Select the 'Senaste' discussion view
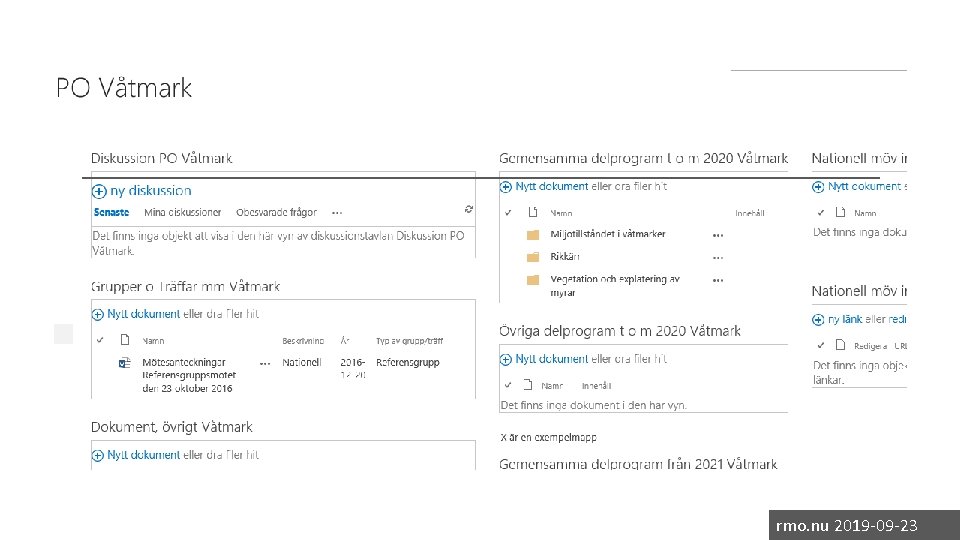 pyautogui.click(x=111, y=212)
